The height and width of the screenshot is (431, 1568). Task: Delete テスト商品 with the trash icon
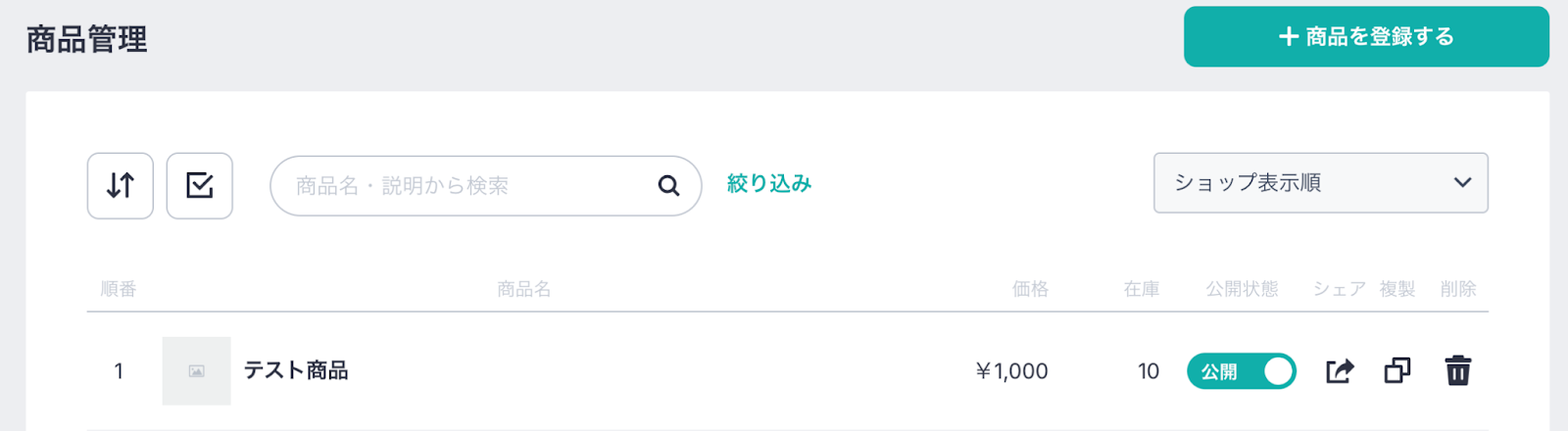(x=1458, y=371)
